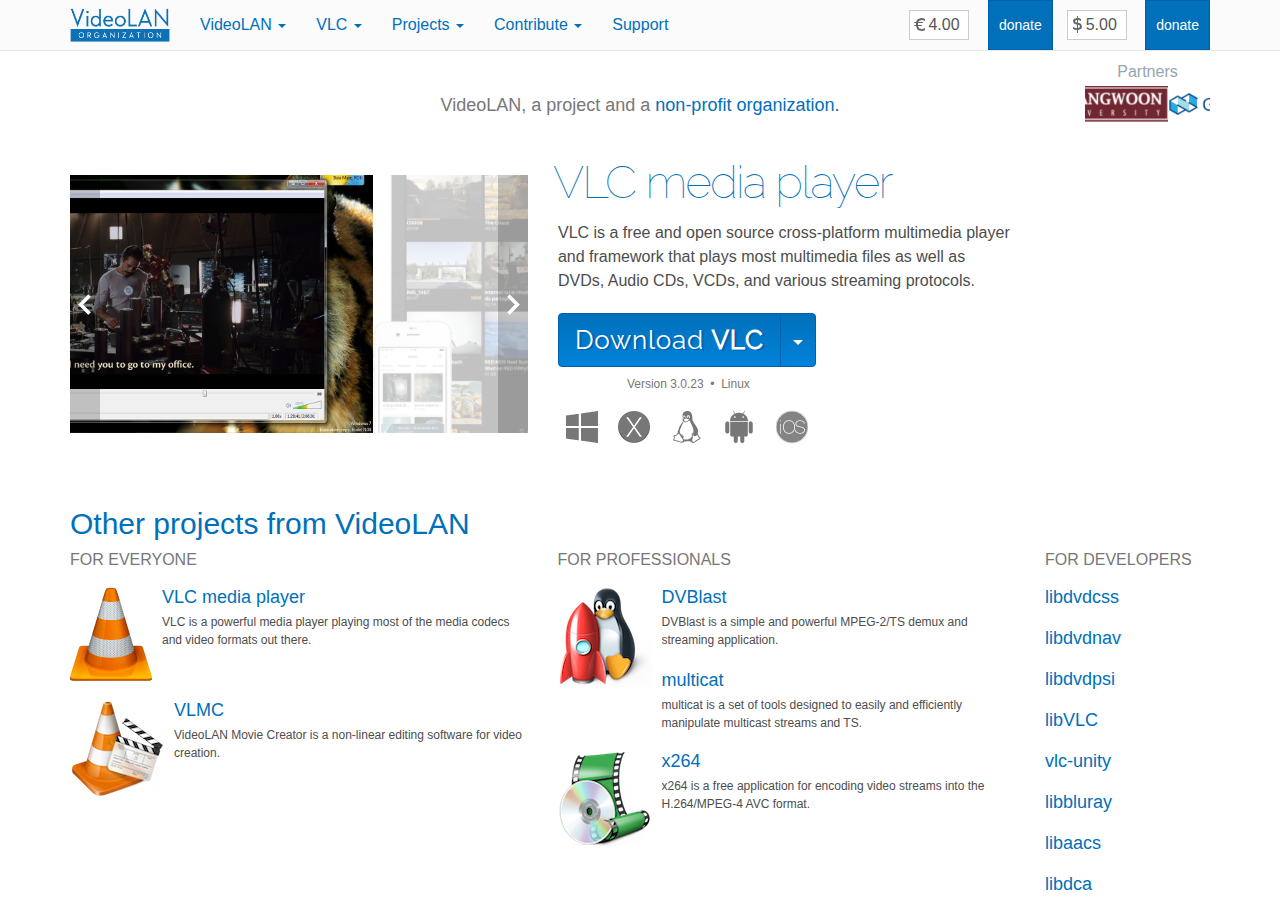Select the Windows platform icon
Screen dimensions: 1280x900
[x=582, y=427]
